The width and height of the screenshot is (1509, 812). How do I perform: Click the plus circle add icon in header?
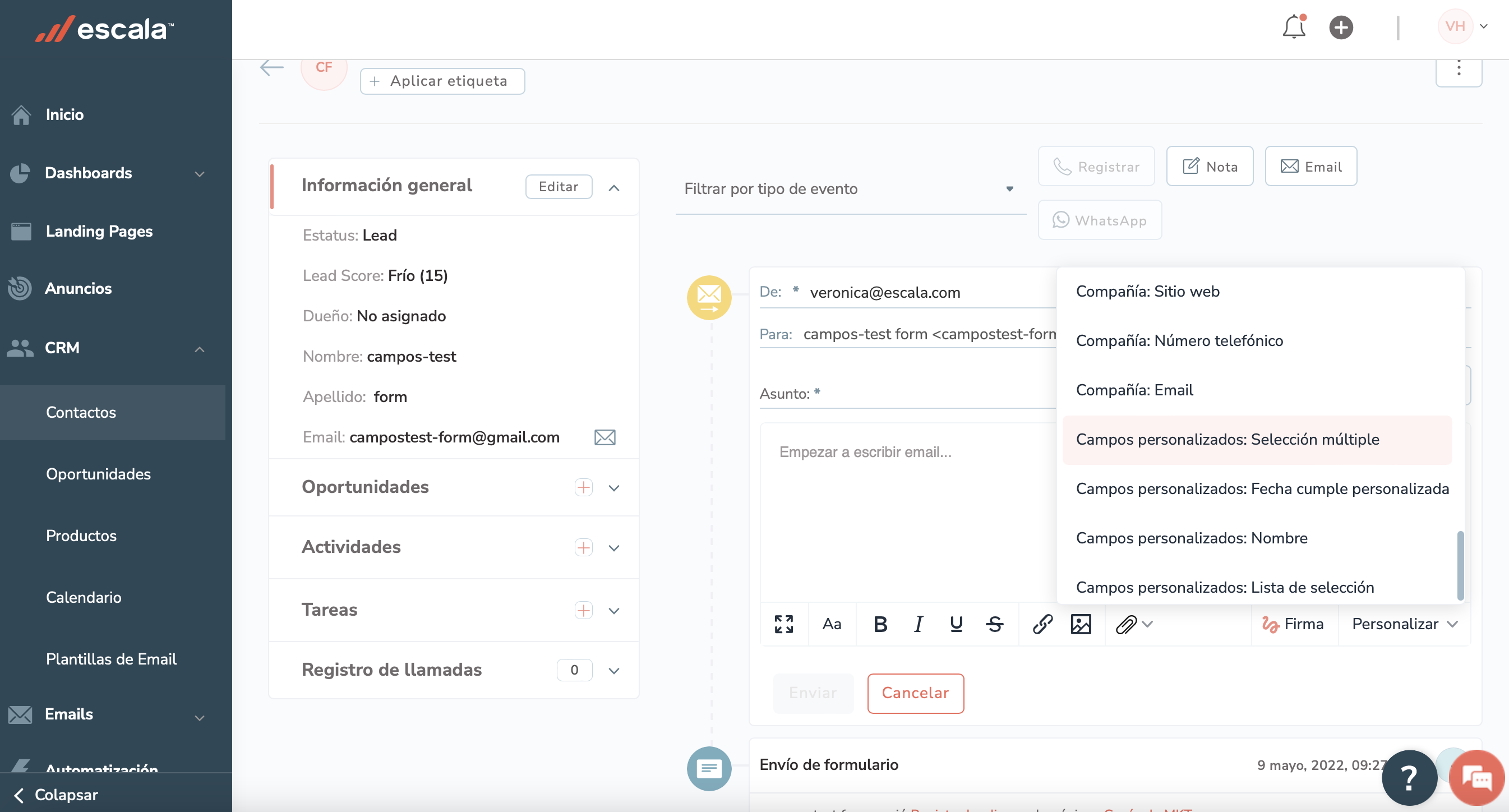coord(1341,27)
